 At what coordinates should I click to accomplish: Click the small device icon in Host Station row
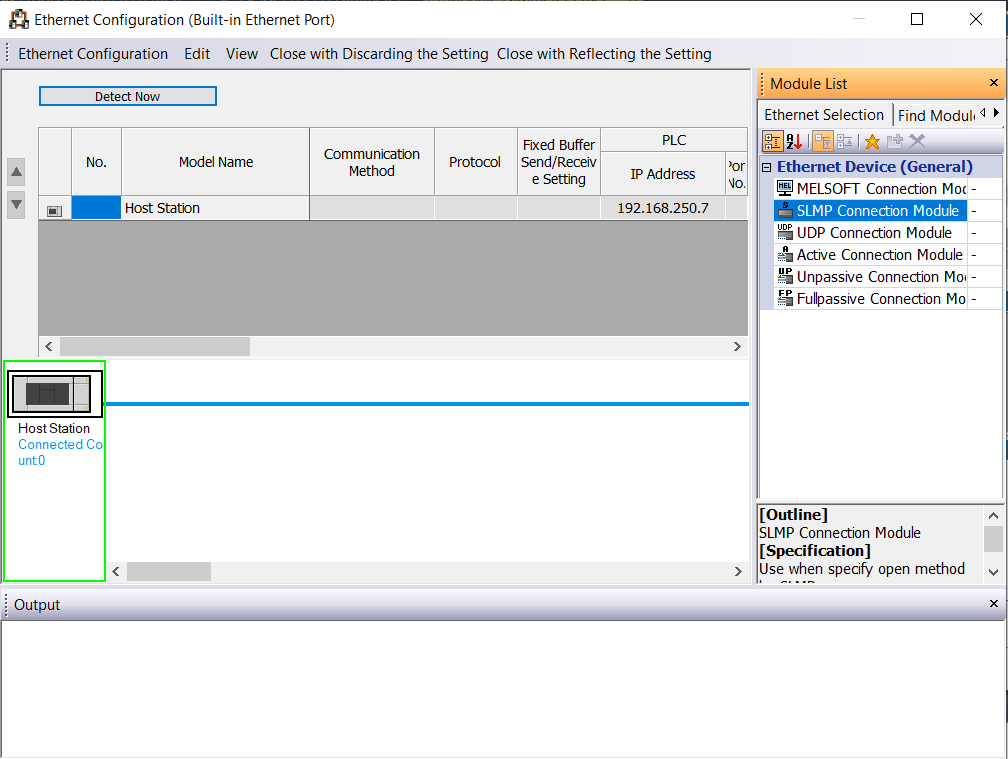tap(55, 211)
